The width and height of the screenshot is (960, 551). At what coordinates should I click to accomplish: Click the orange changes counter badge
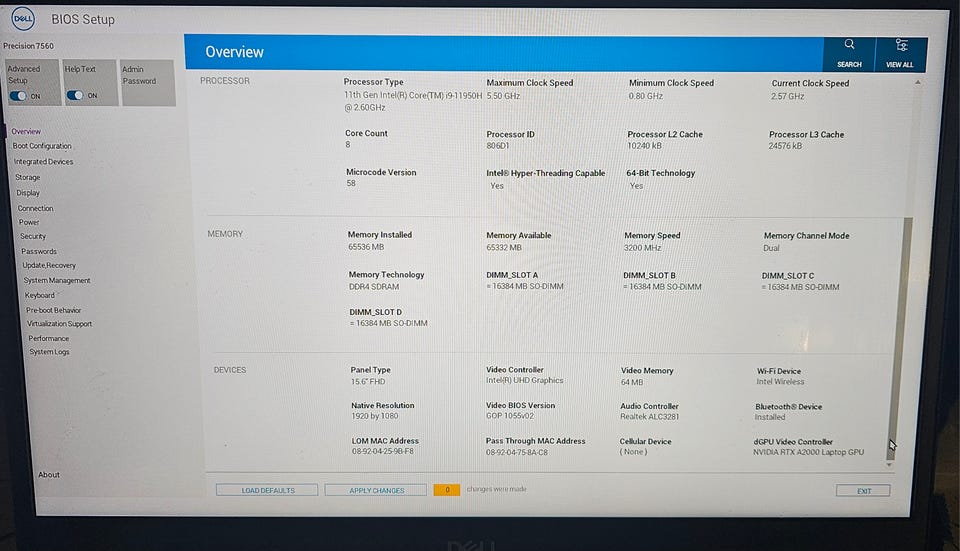click(446, 489)
